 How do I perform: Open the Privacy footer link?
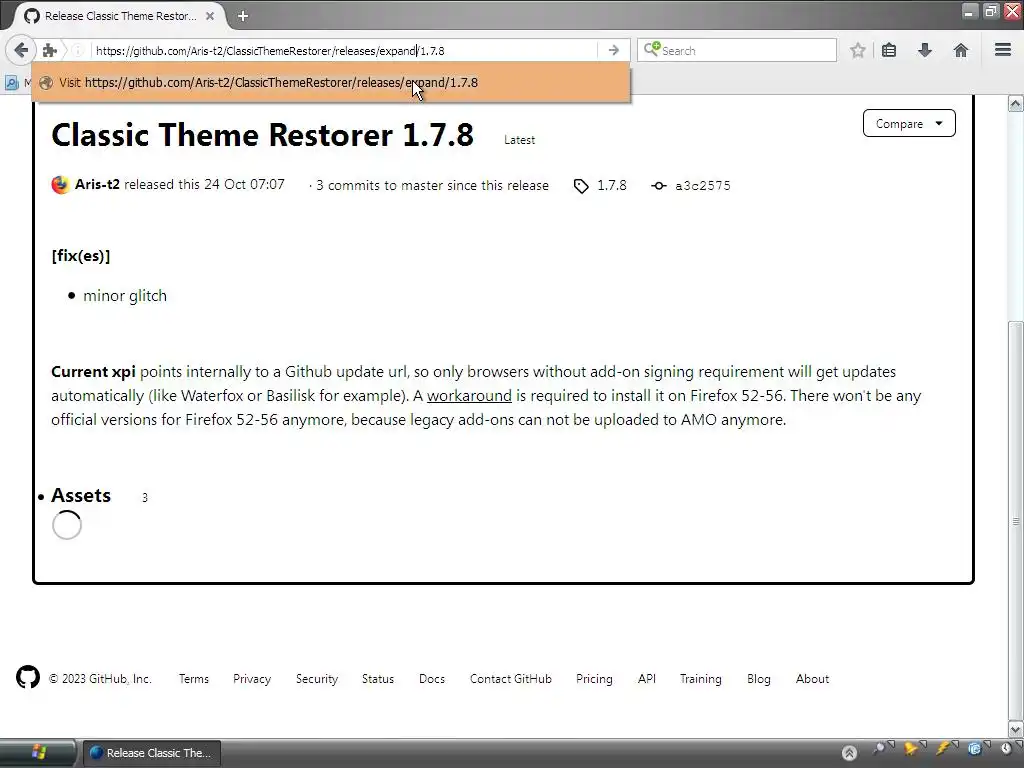252,679
